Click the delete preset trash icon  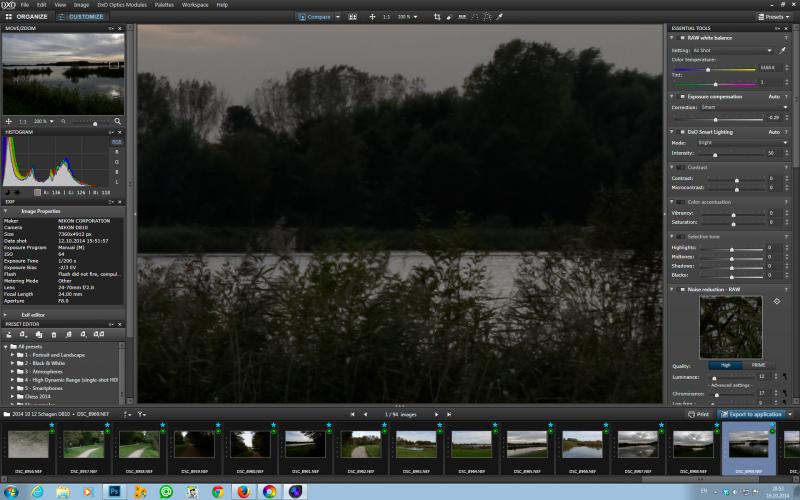click(x=54, y=334)
